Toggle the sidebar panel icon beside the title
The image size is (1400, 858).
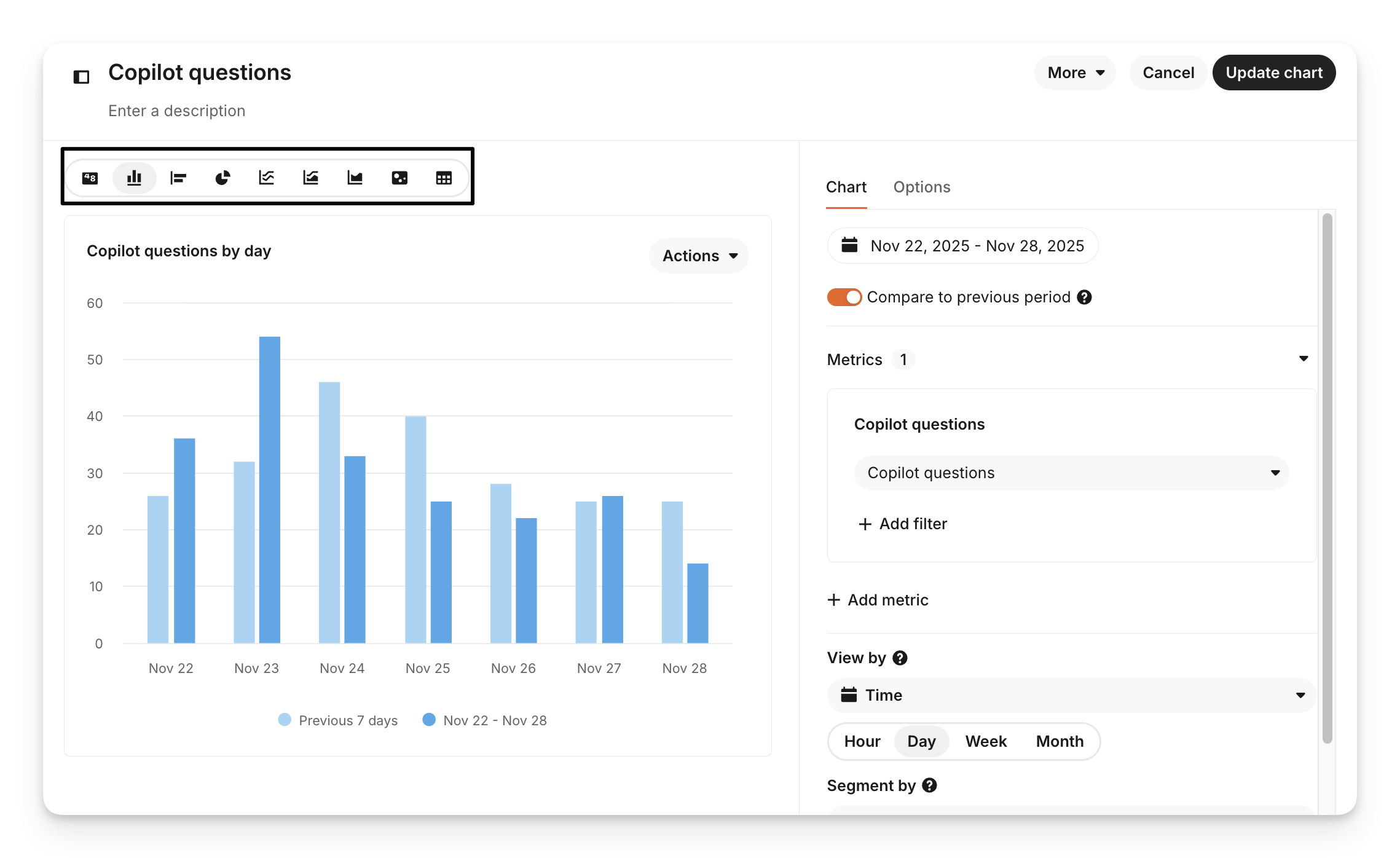click(81, 77)
